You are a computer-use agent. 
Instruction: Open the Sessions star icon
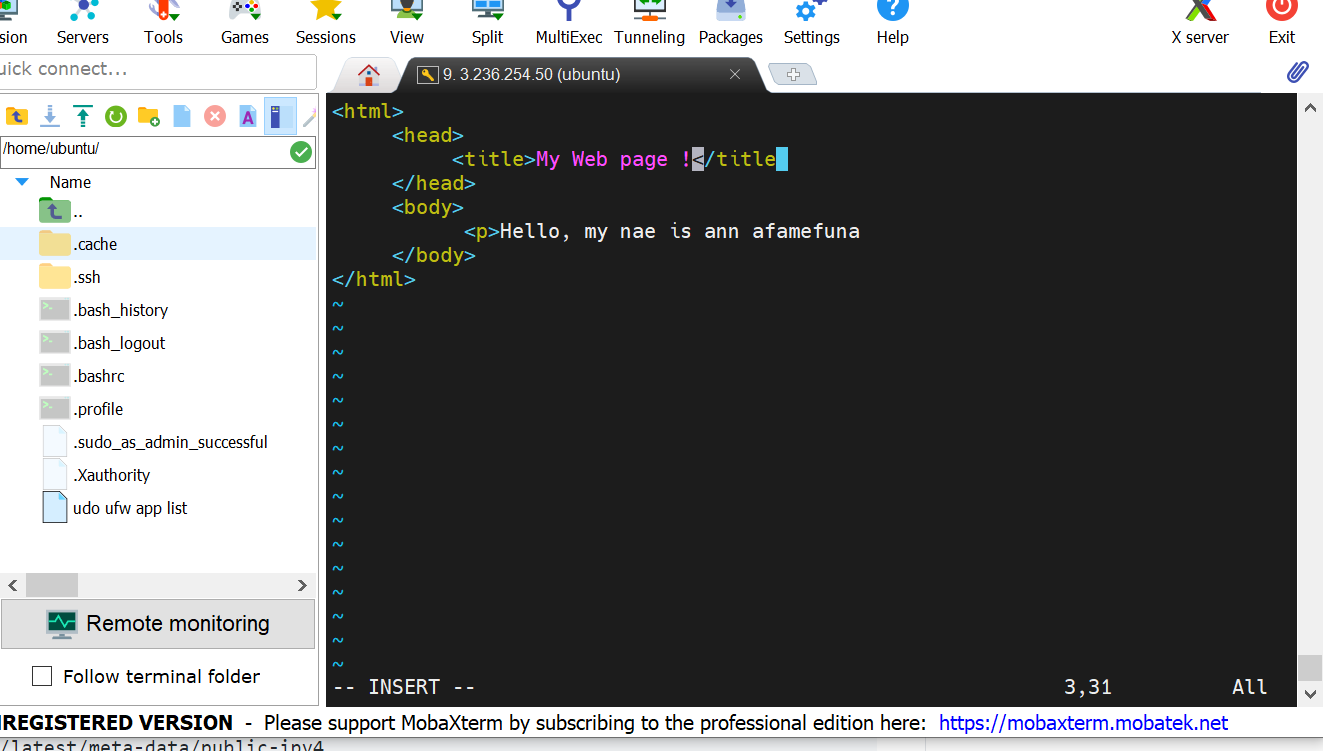326,24
